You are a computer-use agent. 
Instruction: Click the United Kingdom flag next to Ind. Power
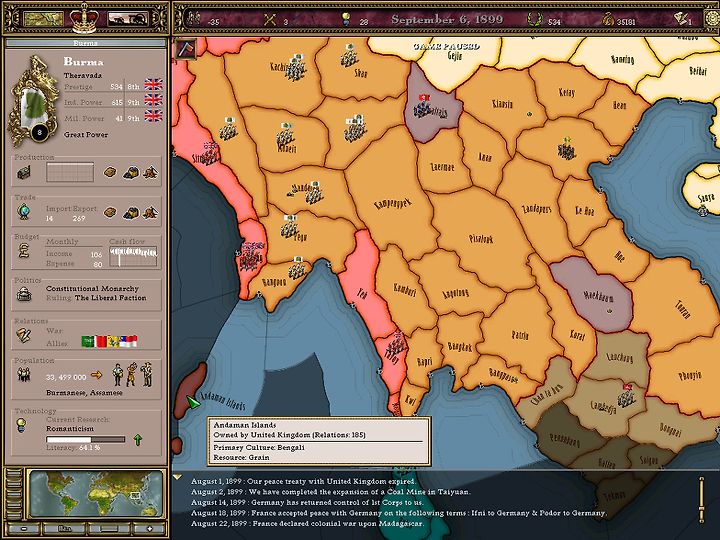point(153,100)
